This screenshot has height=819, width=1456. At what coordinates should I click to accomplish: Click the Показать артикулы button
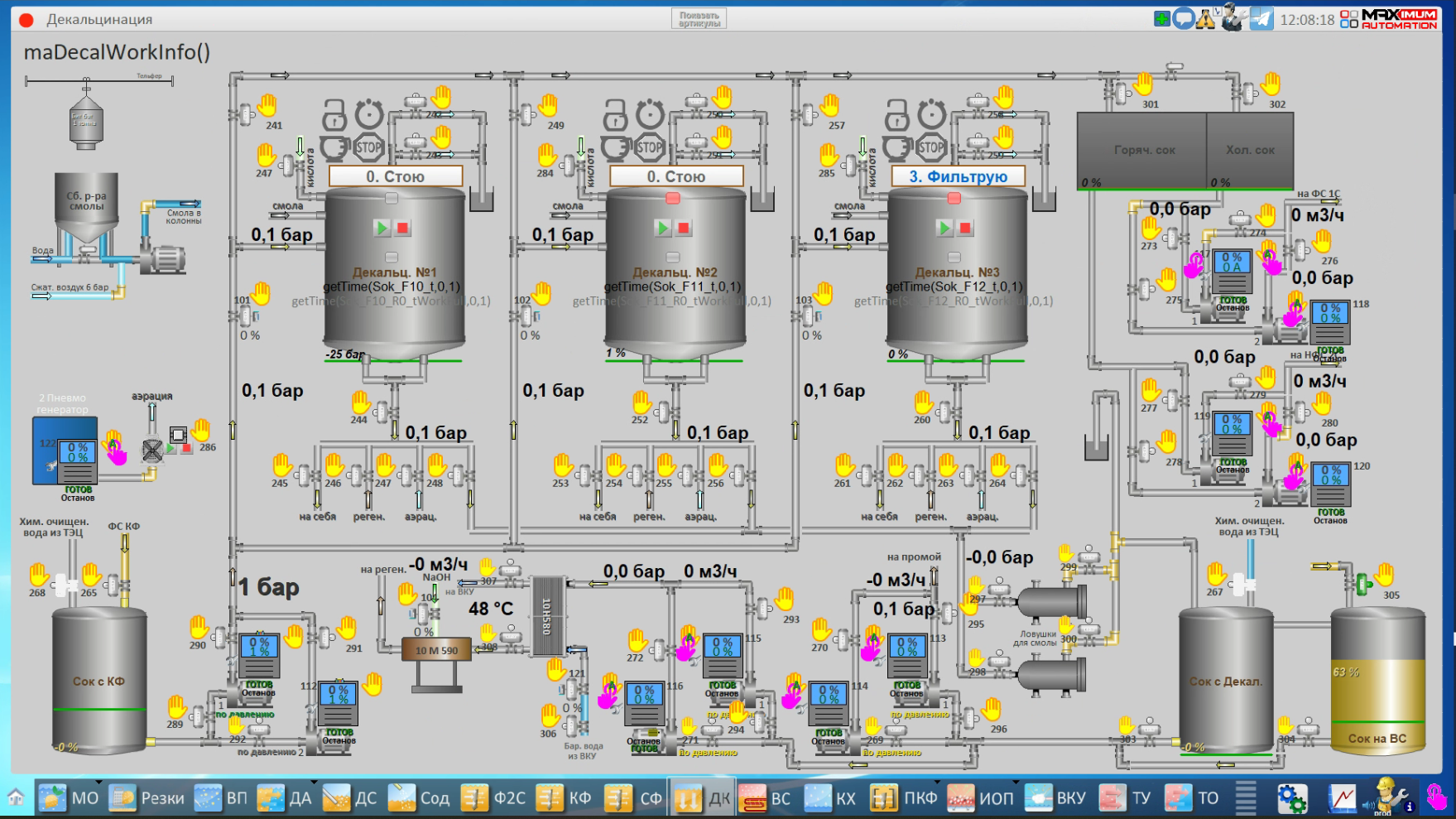tap(699, 19)
